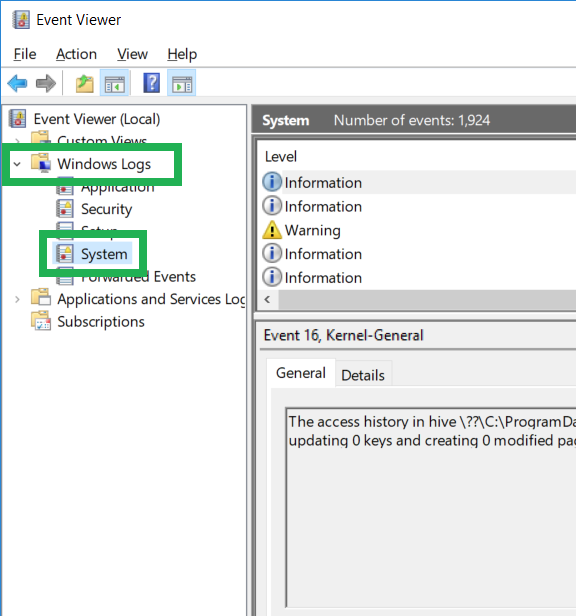
Task: Click the horizontal scrollbar left arrow
Action: point(268,300)
